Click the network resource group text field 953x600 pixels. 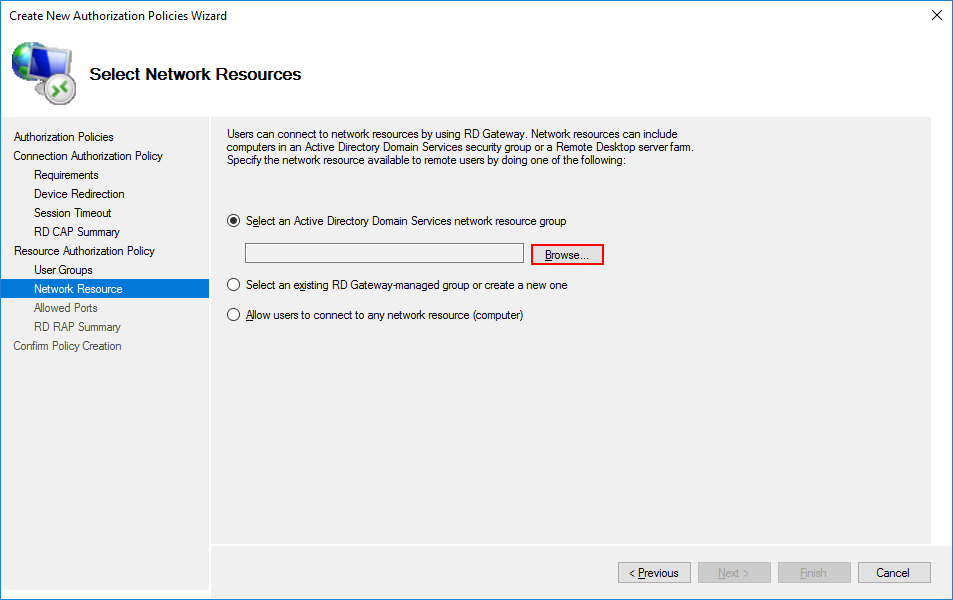[x=384, y=254]
